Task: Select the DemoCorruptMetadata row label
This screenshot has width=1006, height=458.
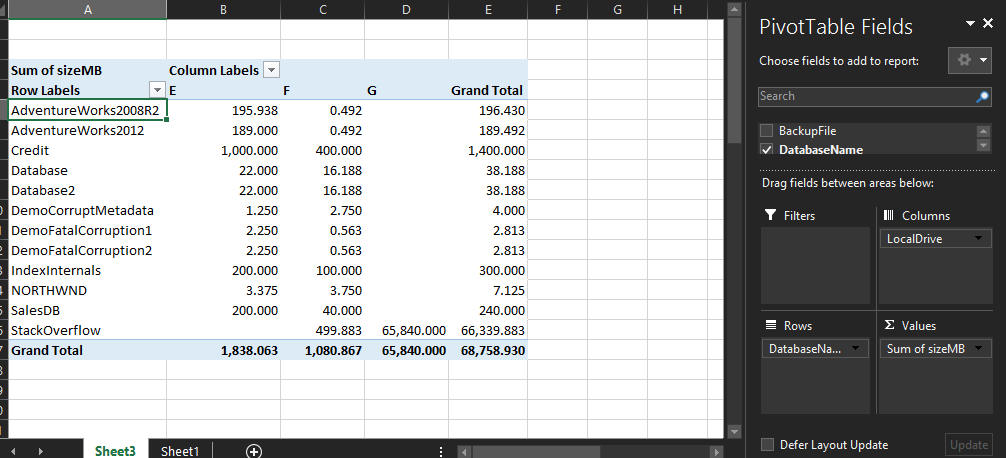Action: (x=87, y=210)
